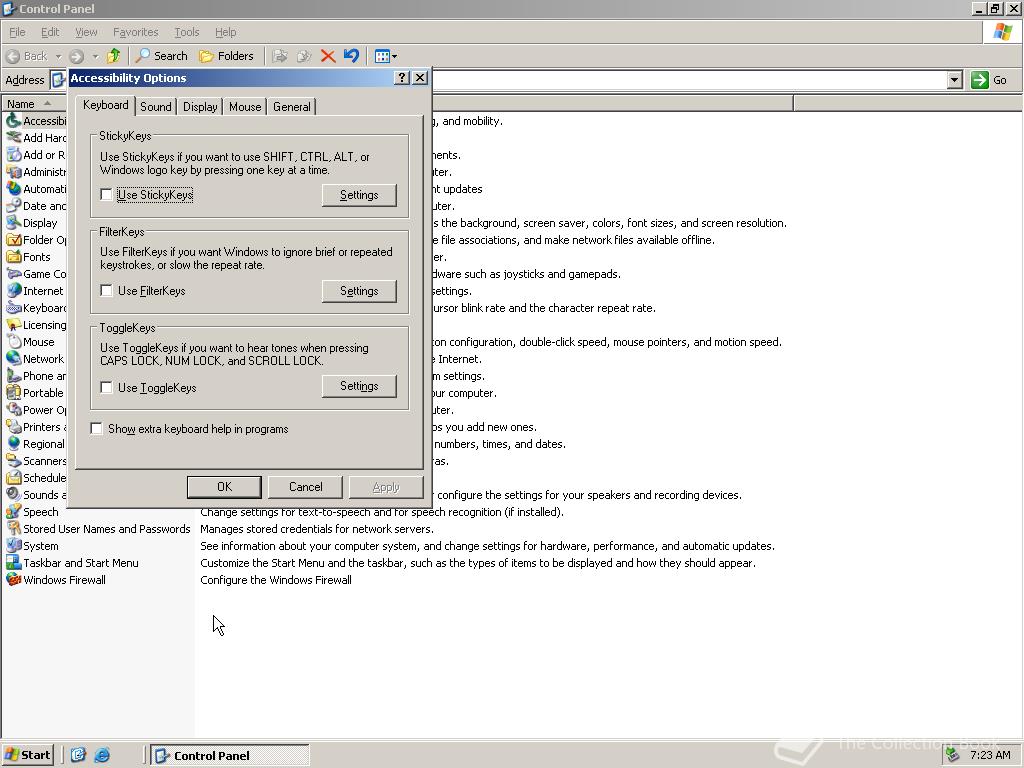The height and width of the screenshot is (768, 1024).
Task: Click the Show Desktop quick launch icon
Action: click(x=78, y=755)
